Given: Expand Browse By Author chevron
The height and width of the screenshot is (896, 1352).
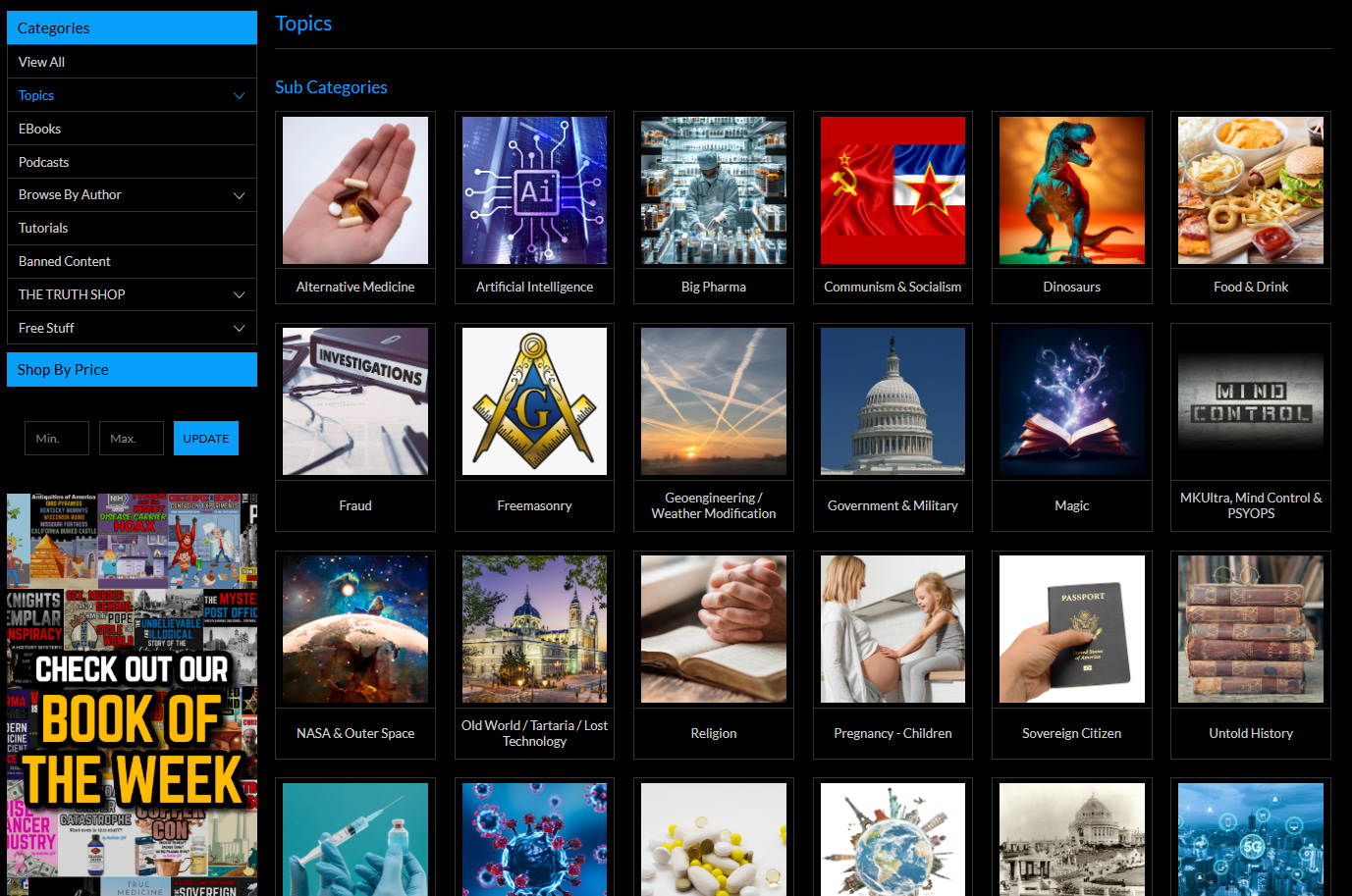Looking at the screenshot, I should (x=239, y=195).
